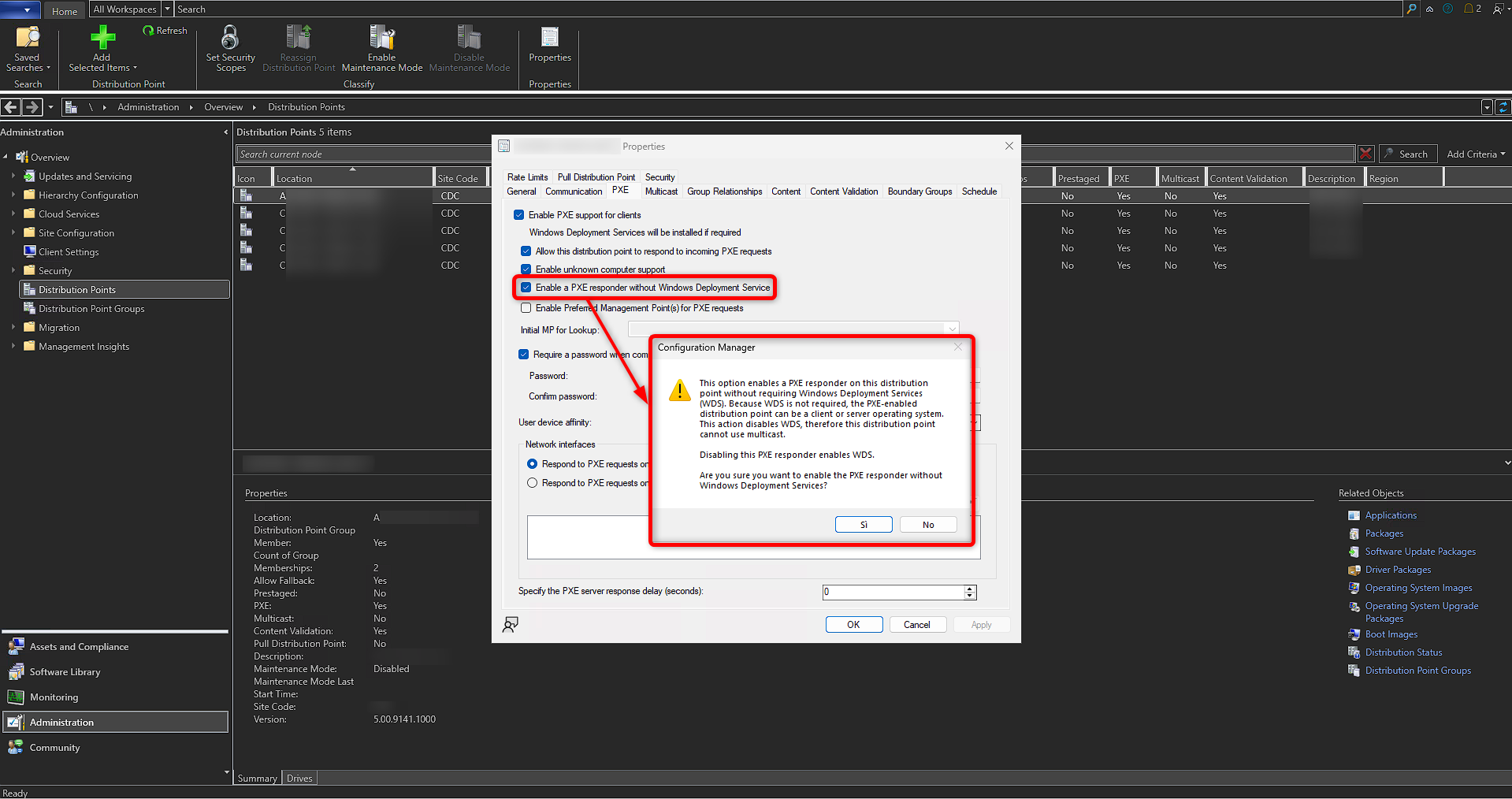Screen dimensions: 1512x799
Task: Expand Hierarchy Configuration tree node
Action: pos(13,195)
